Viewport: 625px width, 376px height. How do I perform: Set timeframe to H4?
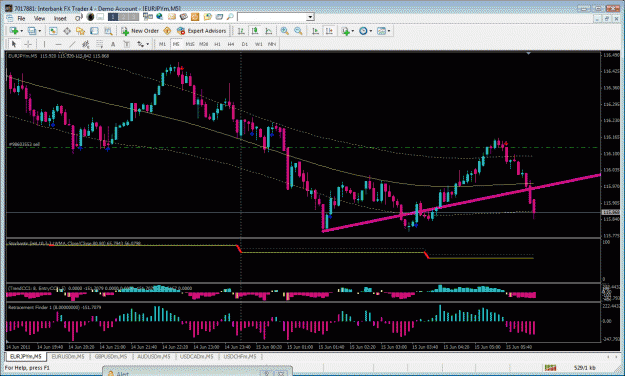231,44
